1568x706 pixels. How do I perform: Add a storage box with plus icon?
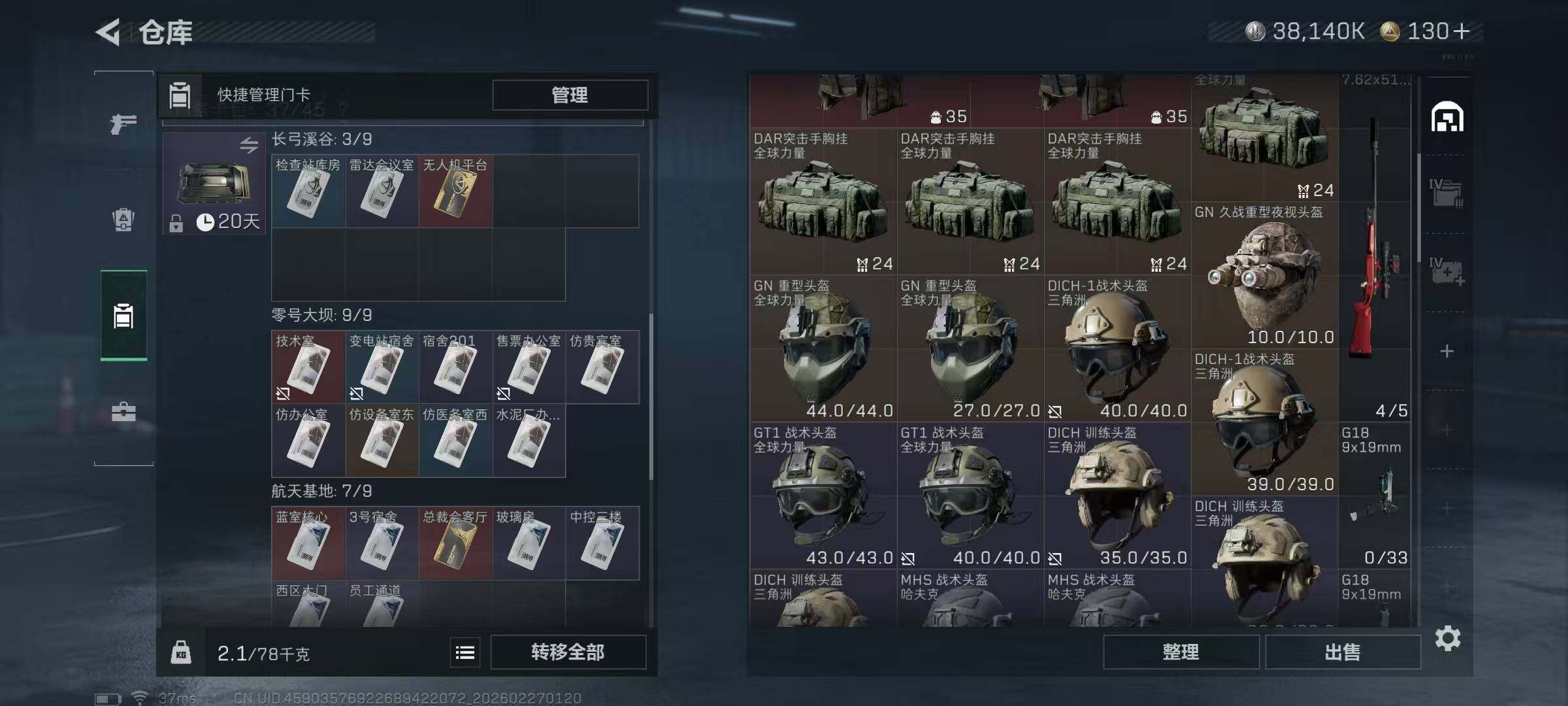[x=1447, y=352]
